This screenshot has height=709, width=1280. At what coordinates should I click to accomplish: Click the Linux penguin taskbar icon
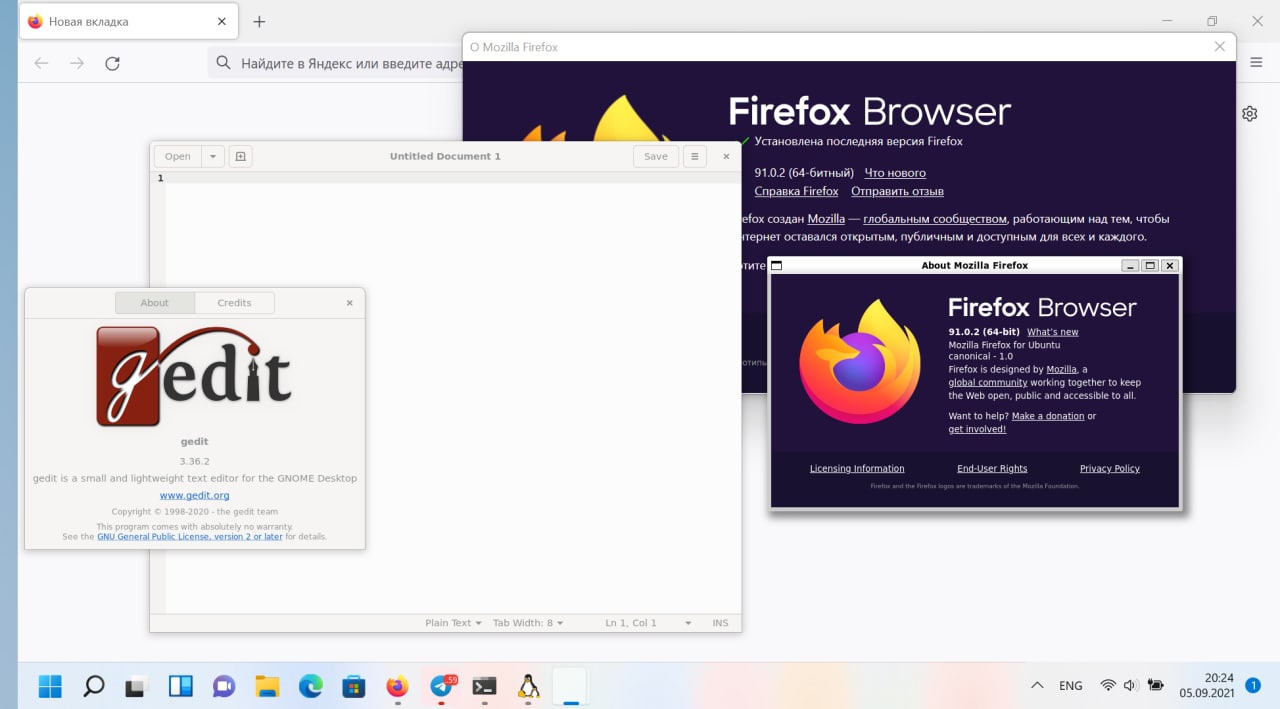click(x=528, y=686)
